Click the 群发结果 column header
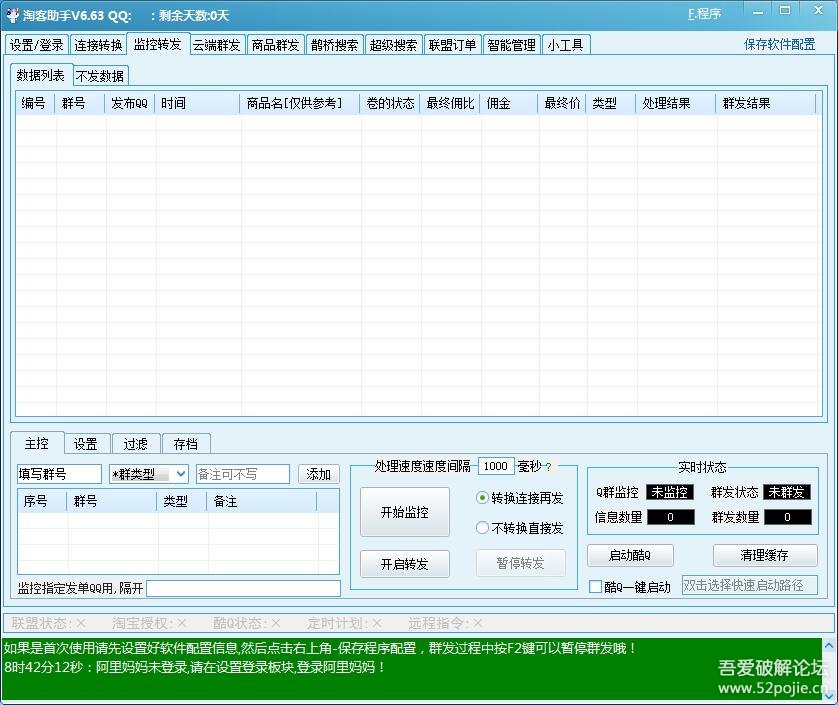 765,103
